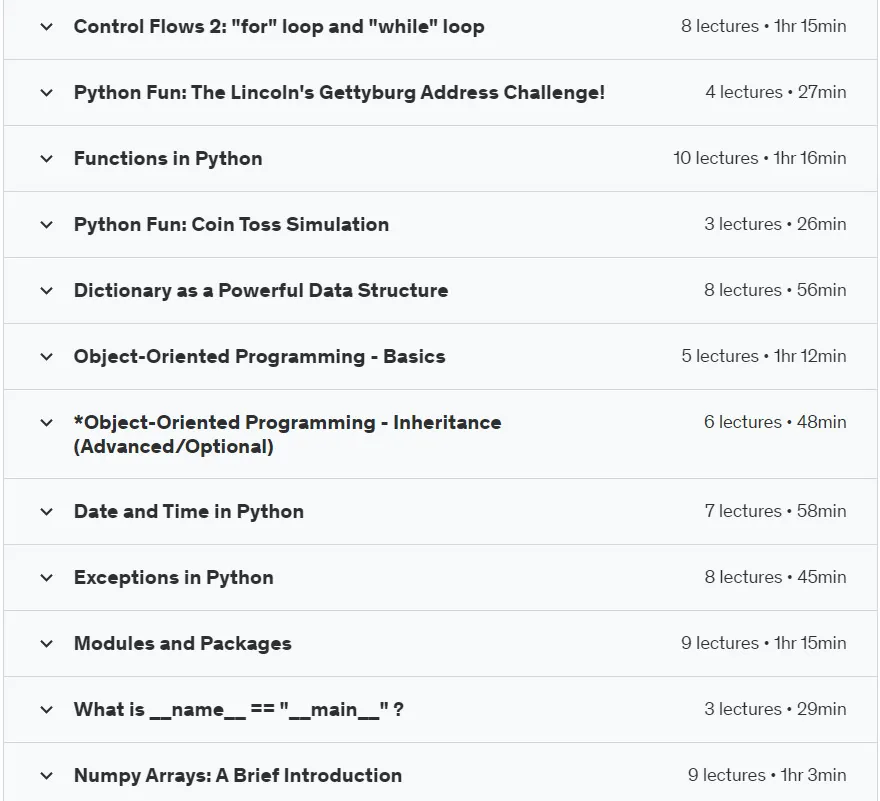The width and height of the screenshot is (880, 801).
Task: Expand the OOP Inheritance section arrow
Action: pos(47,423)
